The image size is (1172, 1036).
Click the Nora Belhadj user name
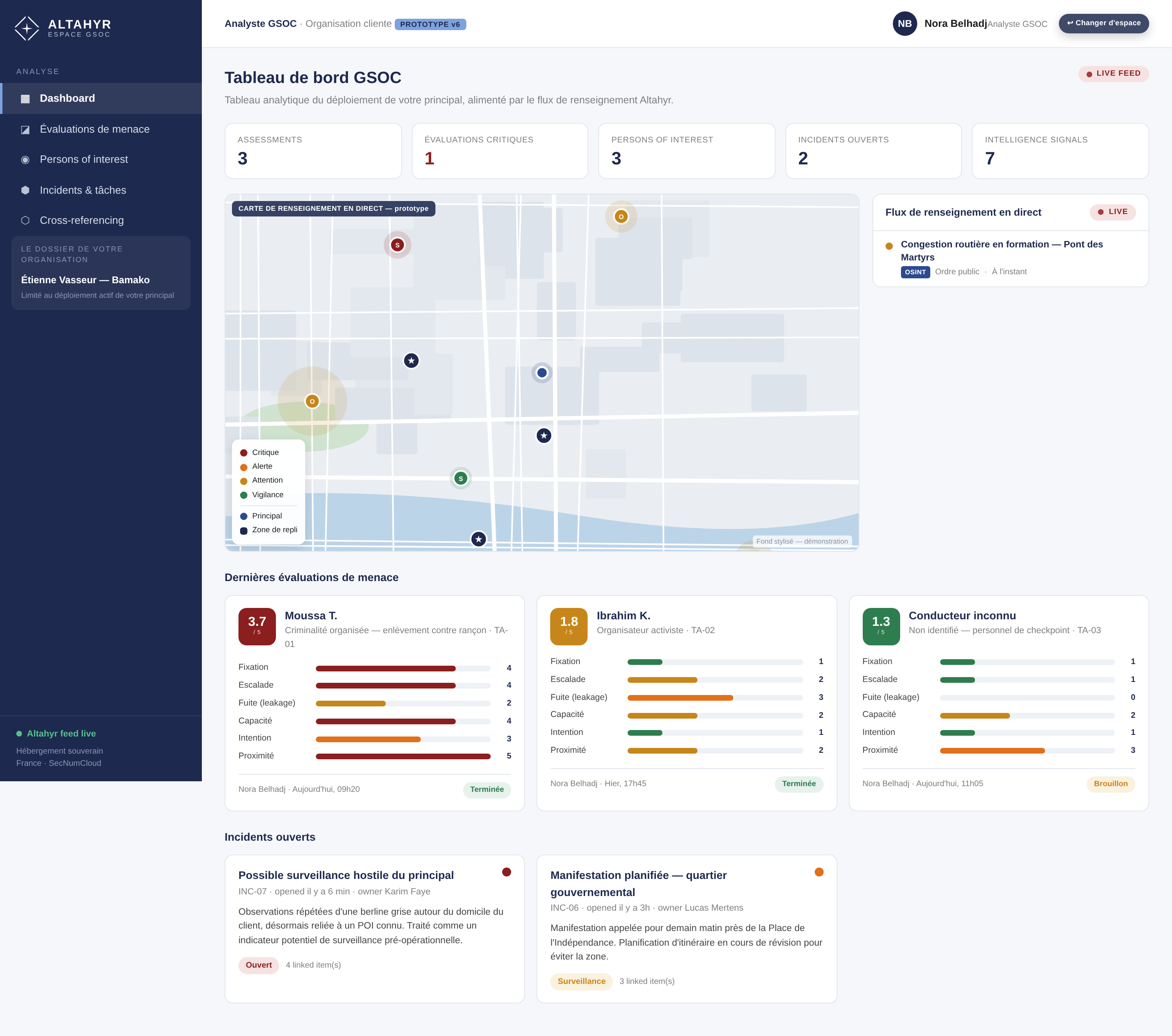(955, 24)
